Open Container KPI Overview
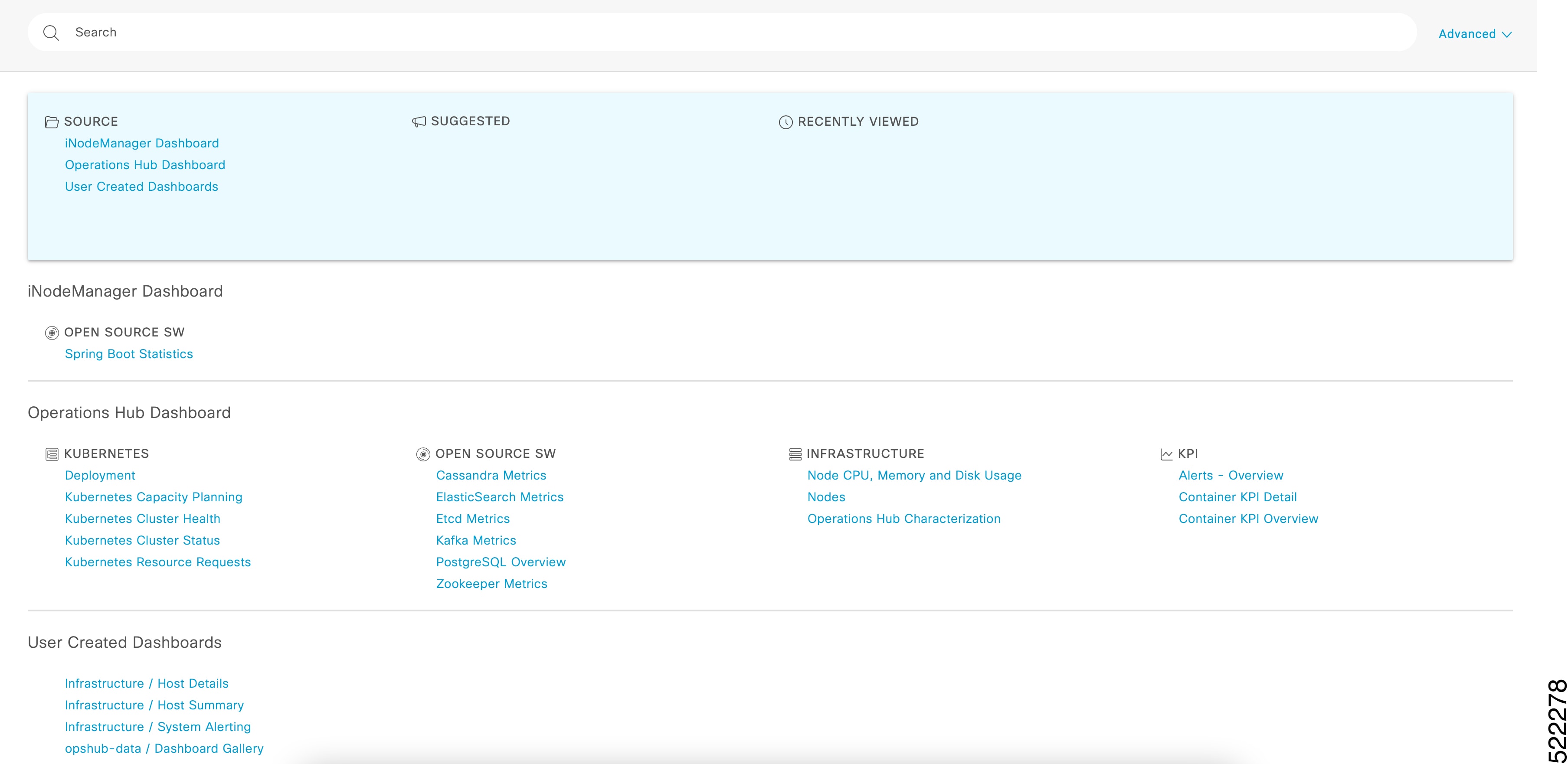Image resolution: width=1568 pixels, height=764 pixels. (x=1248, y=519)
